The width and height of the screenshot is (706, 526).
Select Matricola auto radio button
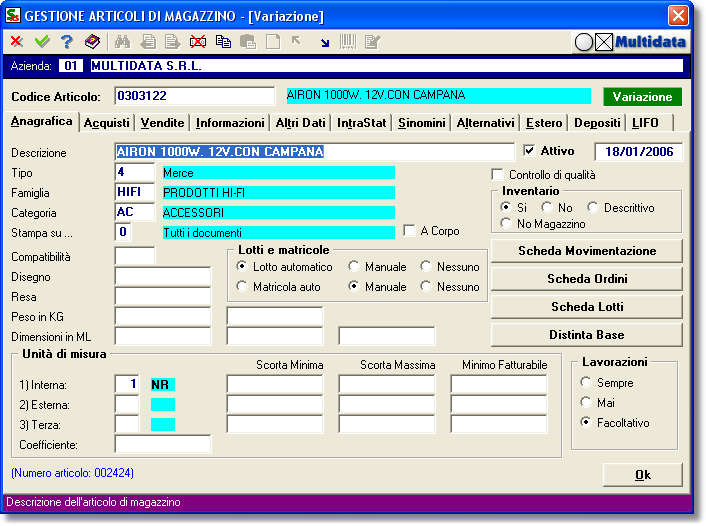(x=242, y=286)
